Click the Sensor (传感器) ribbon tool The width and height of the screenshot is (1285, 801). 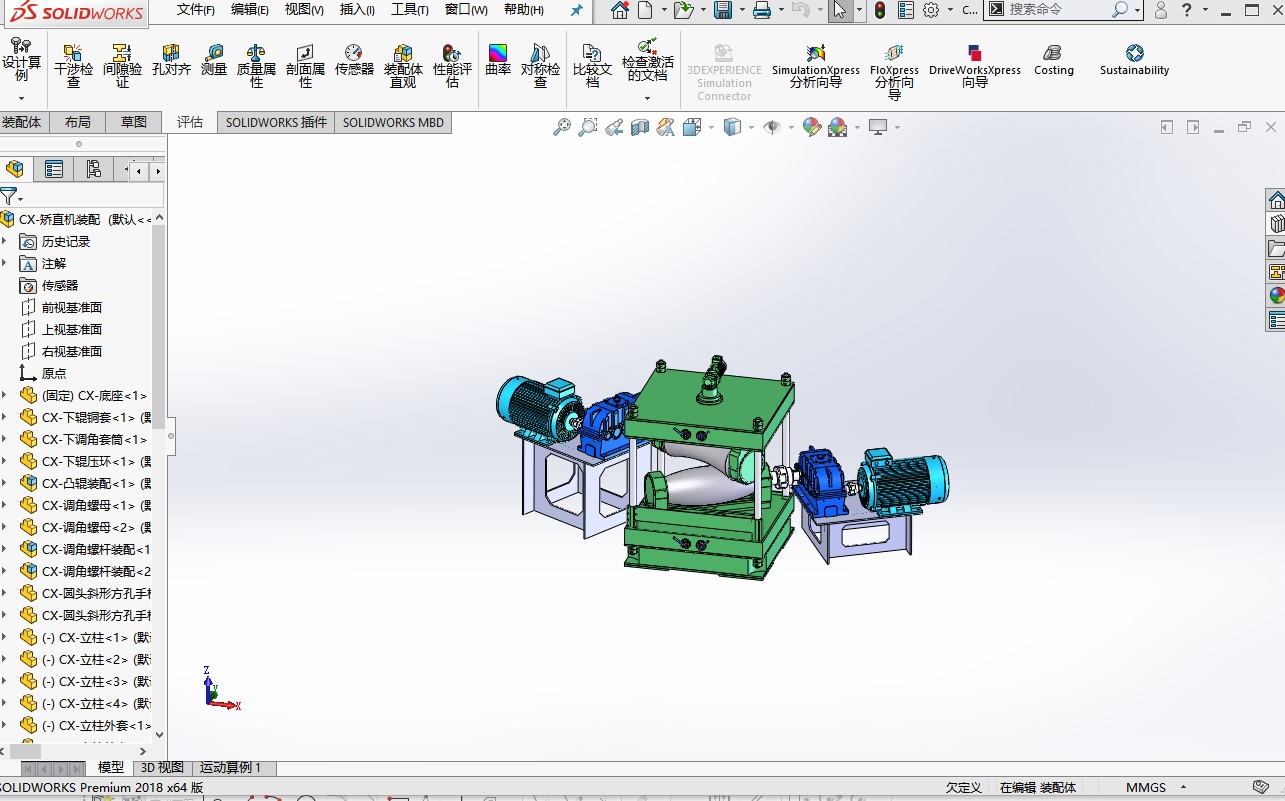pyautogui.click(x=354, y=60)
